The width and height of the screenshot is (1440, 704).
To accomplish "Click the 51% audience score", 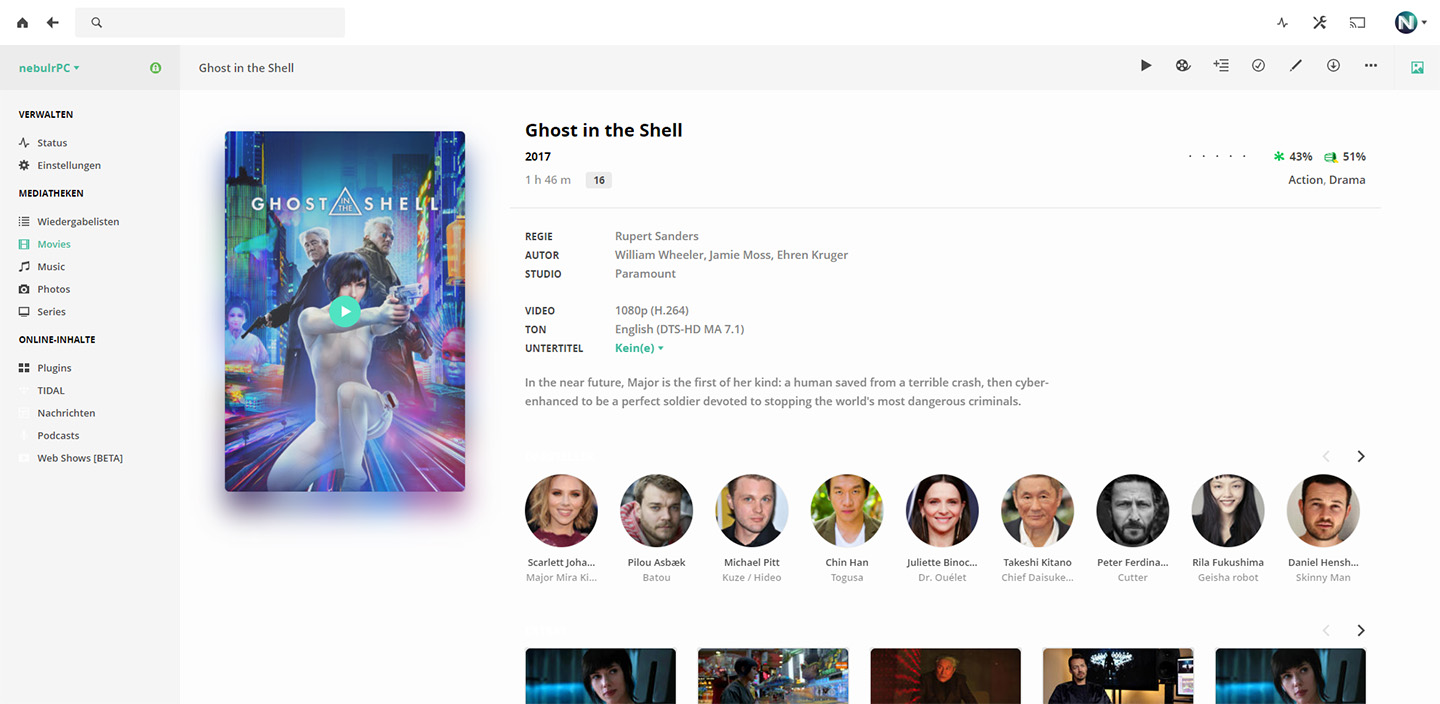I will (1345, 157).
